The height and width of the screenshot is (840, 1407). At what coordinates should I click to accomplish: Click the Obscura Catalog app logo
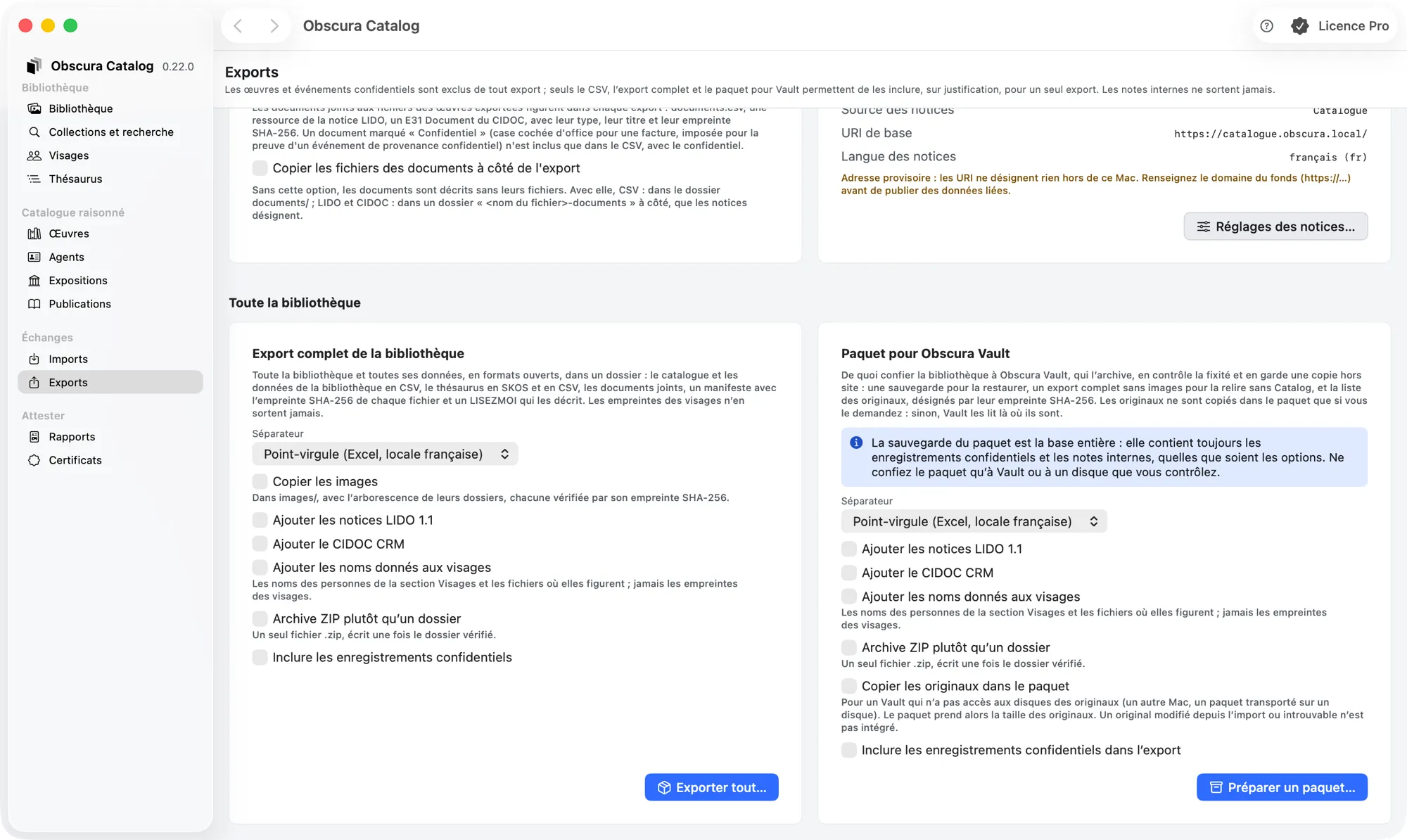pos(34,65)
